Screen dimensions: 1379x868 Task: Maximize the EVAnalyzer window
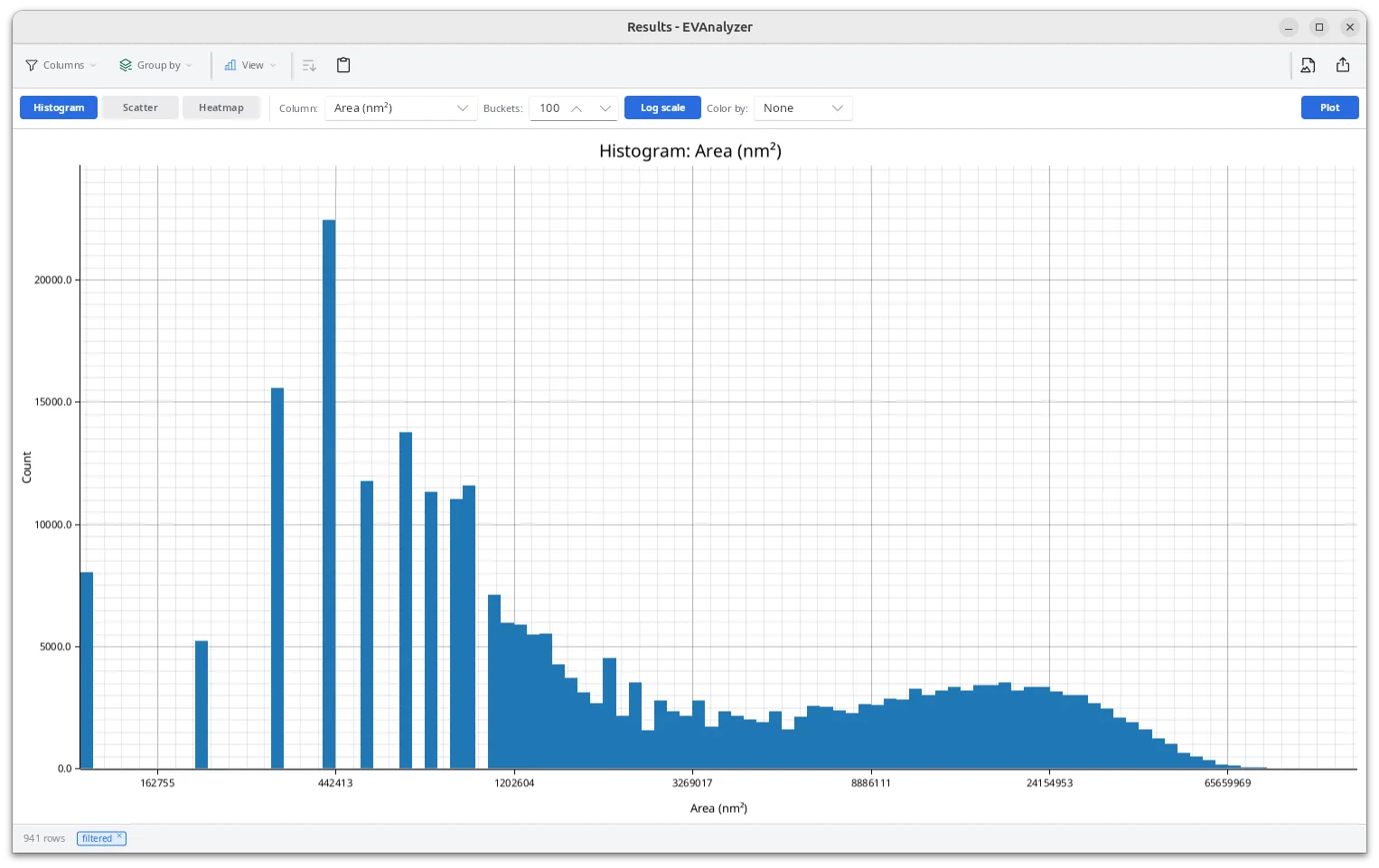(1319, 27)
